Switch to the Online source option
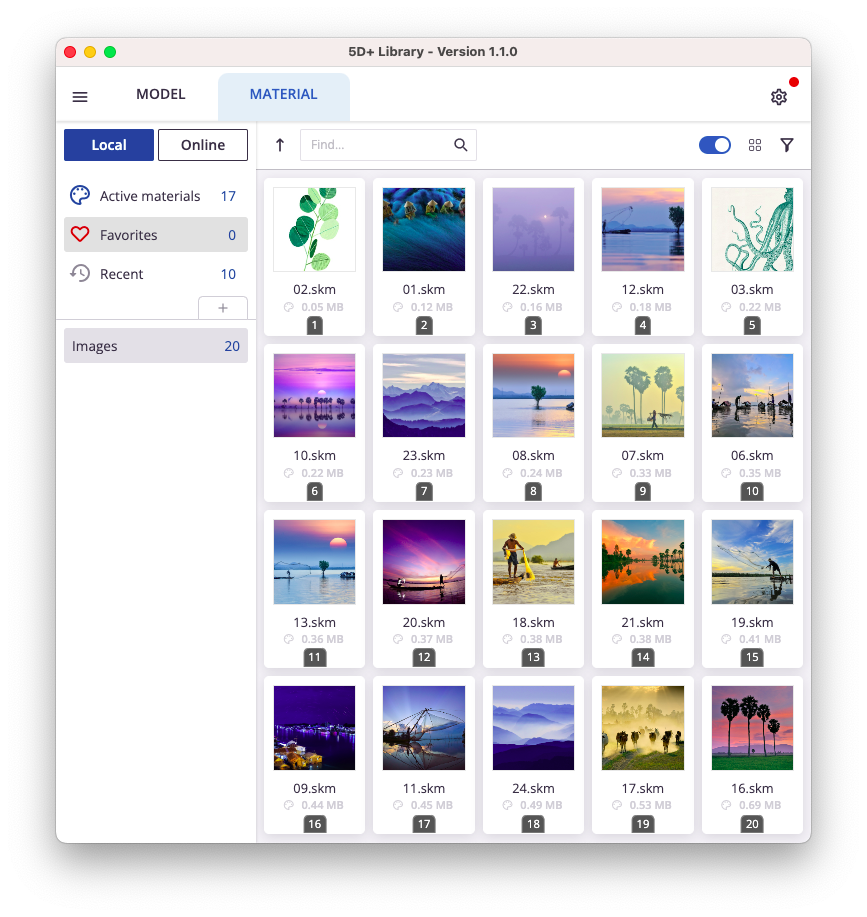Screen dimensions: 867x917 (203, 145)
